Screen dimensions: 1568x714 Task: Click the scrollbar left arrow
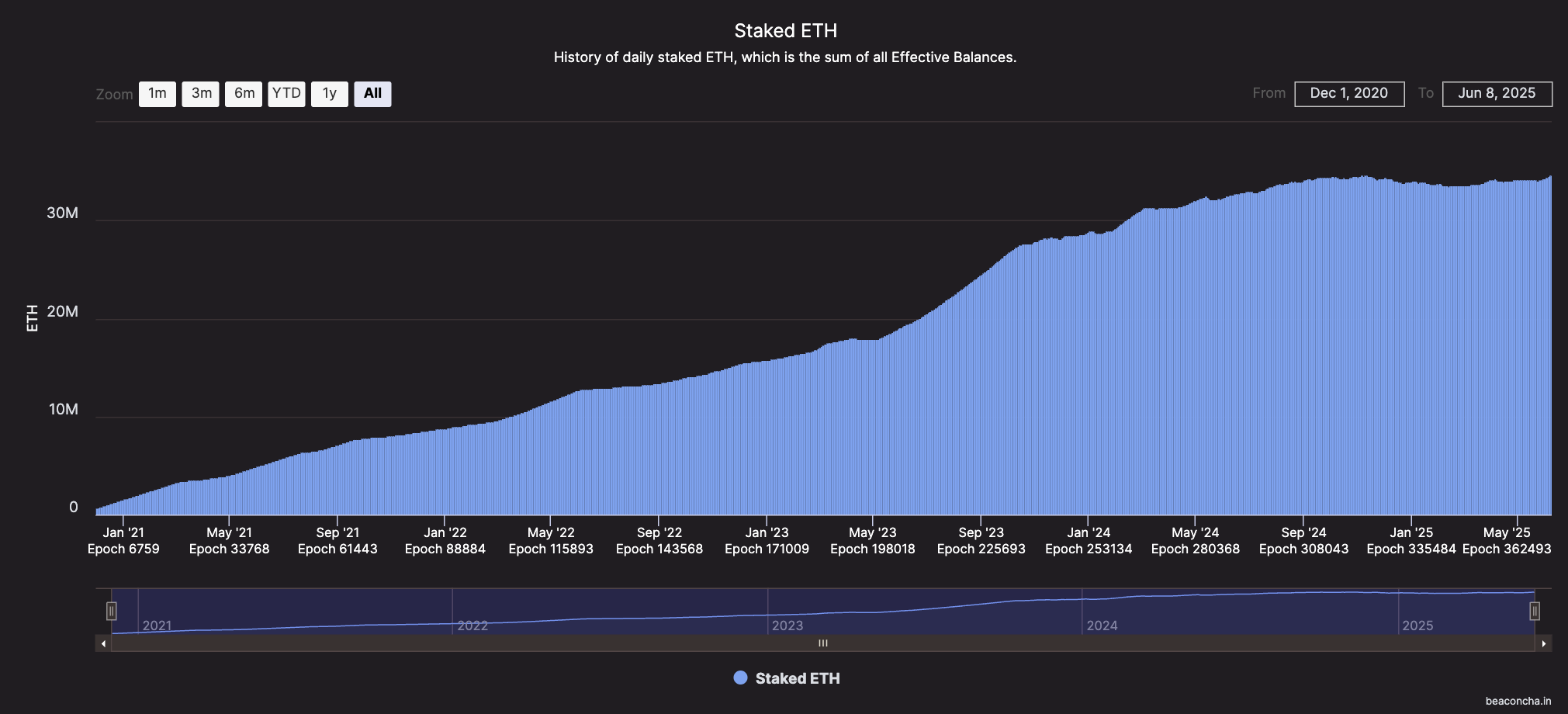coord(103,643)
